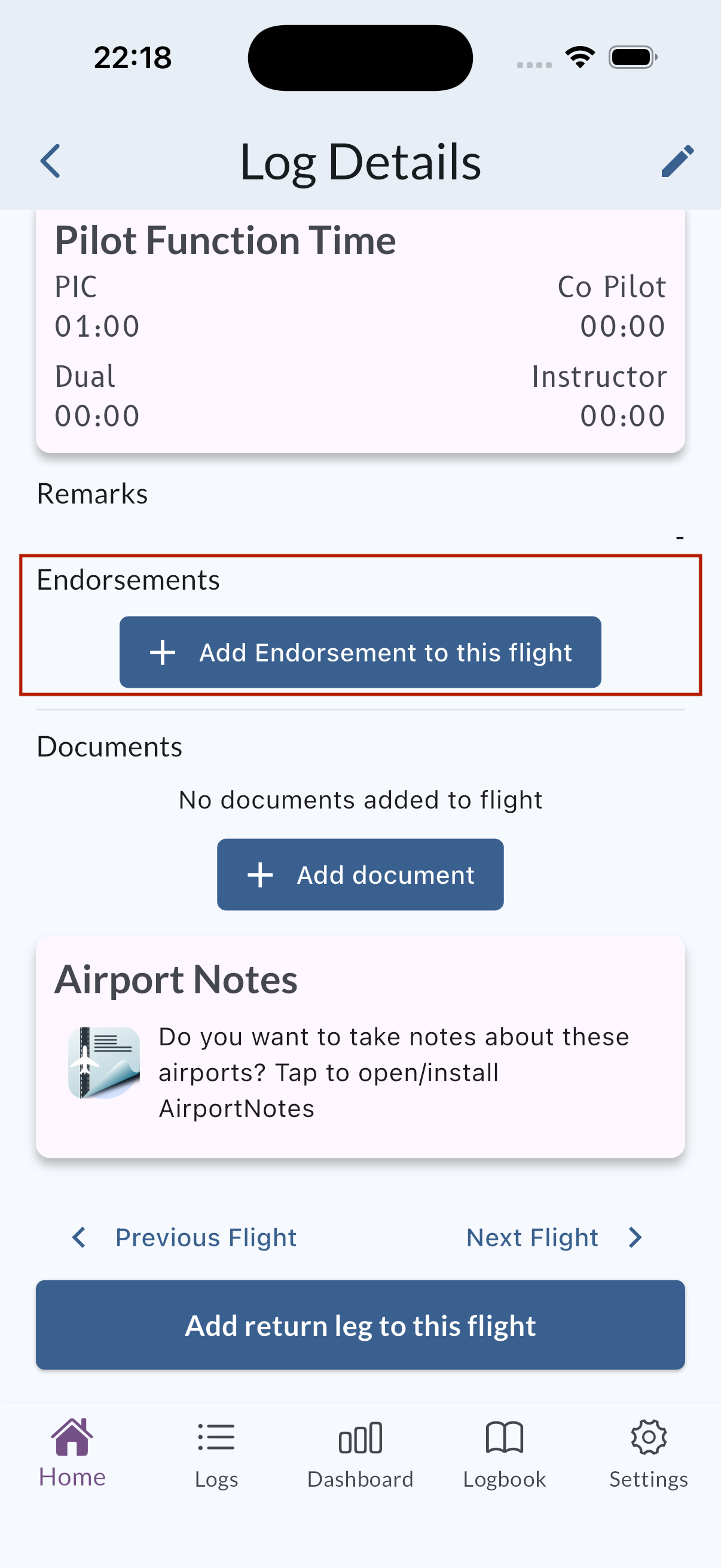Image resolution: width=721 pixels, height=1568 pixels.
Task: Tap the back chevron in header
Action: 50,161
